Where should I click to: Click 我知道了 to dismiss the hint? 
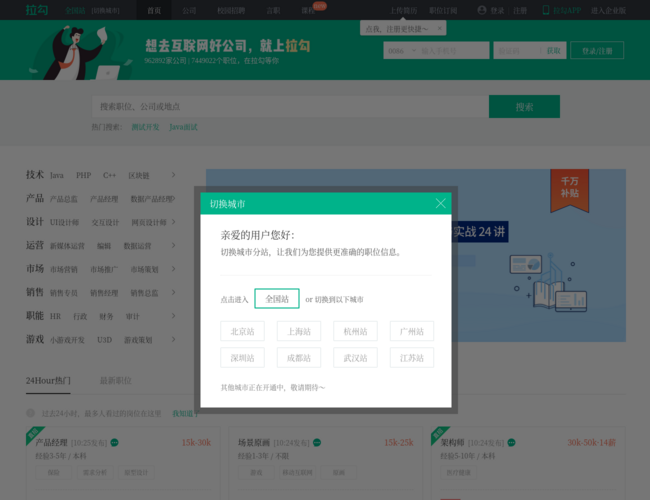(x=185, y=413)
